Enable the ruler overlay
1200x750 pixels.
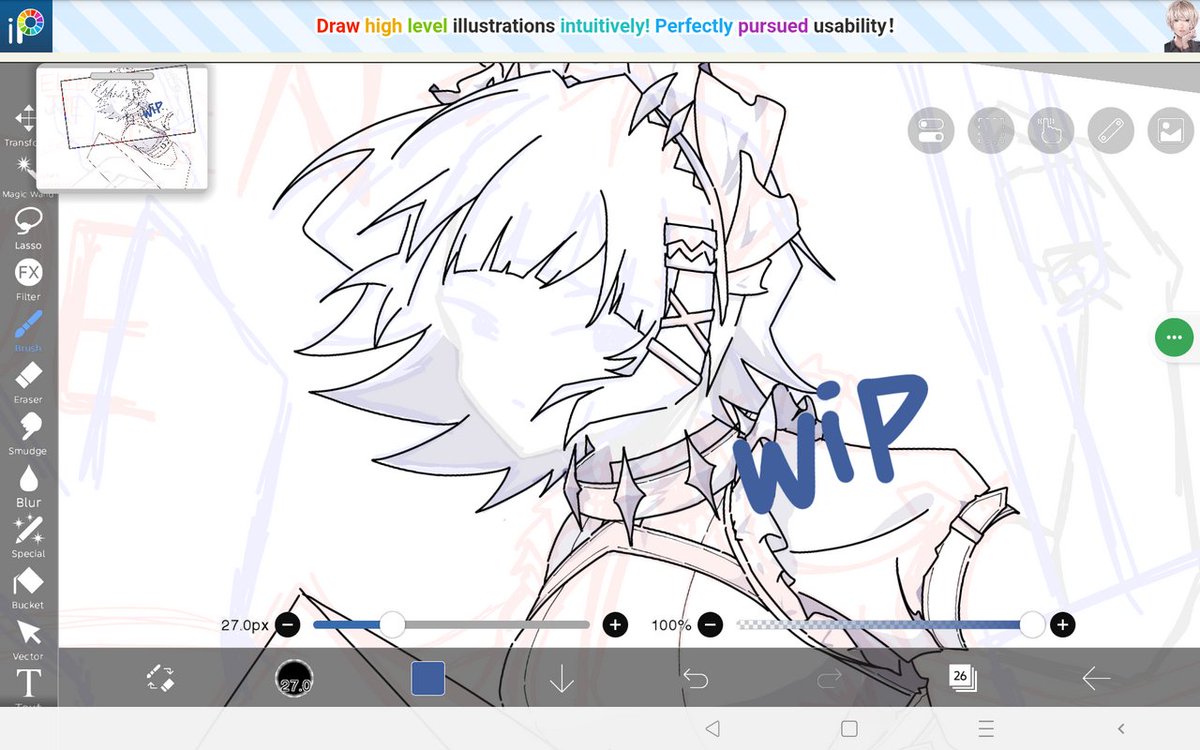[1110, 130]
